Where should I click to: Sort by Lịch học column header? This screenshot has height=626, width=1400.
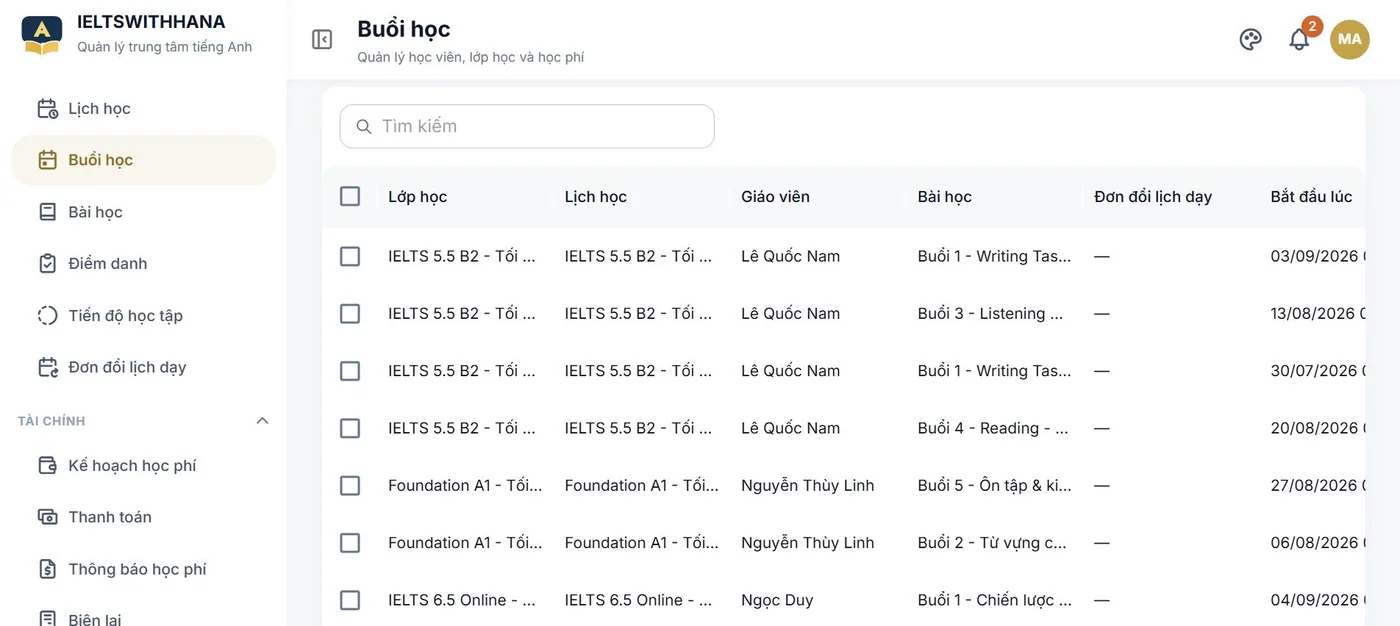pyautogui.click(x=596, y=197)
